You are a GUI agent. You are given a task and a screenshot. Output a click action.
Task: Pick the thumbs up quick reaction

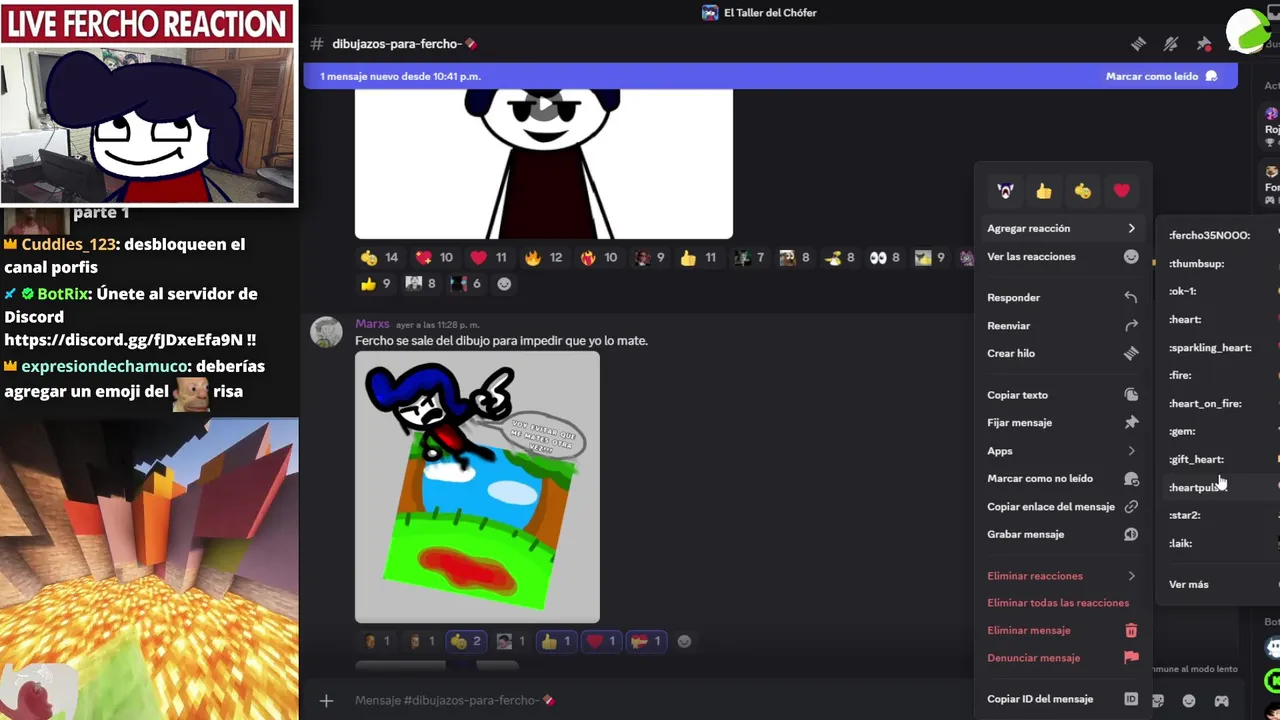[1044, 190]
